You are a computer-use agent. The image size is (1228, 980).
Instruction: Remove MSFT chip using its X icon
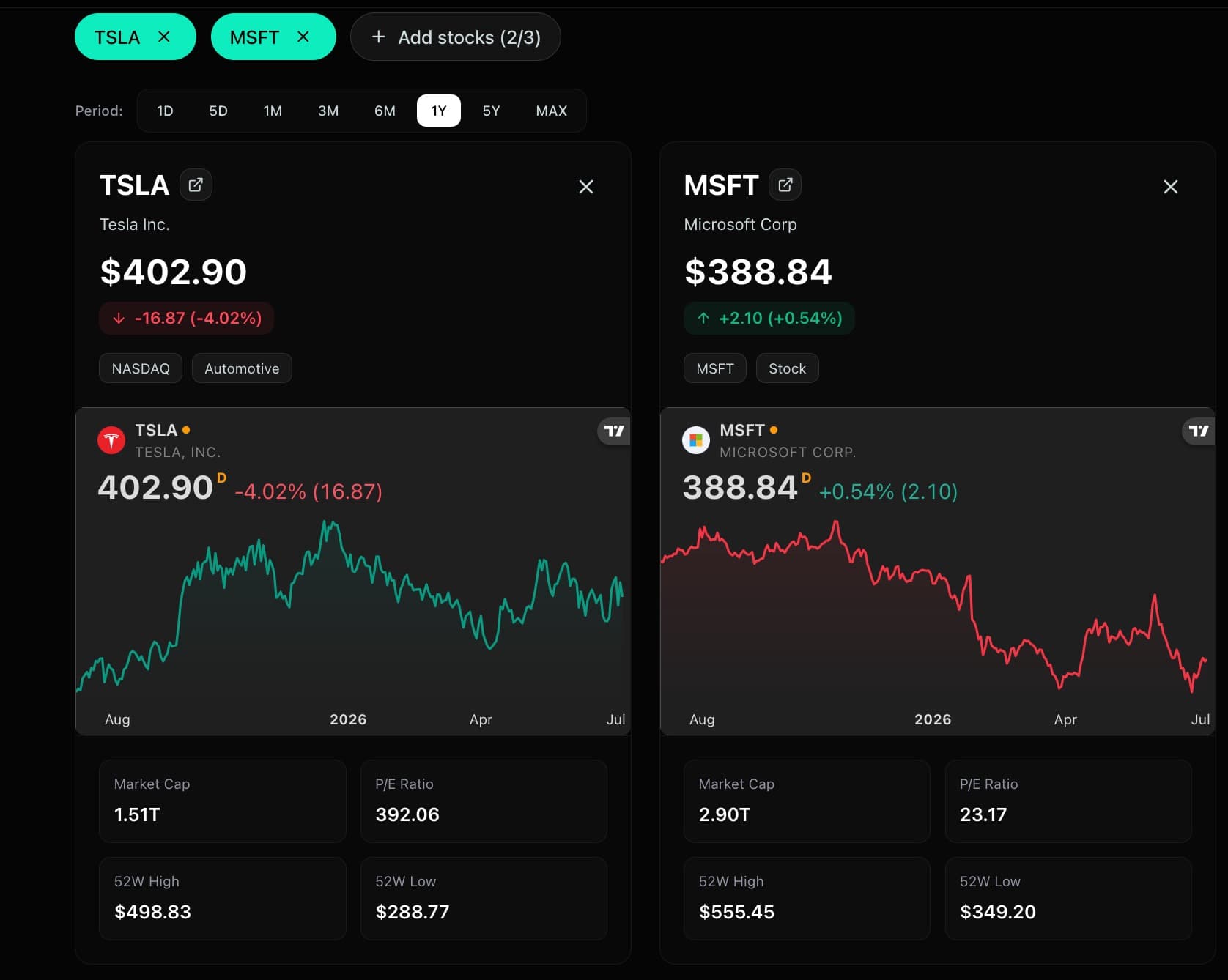(x=303, y=37)
